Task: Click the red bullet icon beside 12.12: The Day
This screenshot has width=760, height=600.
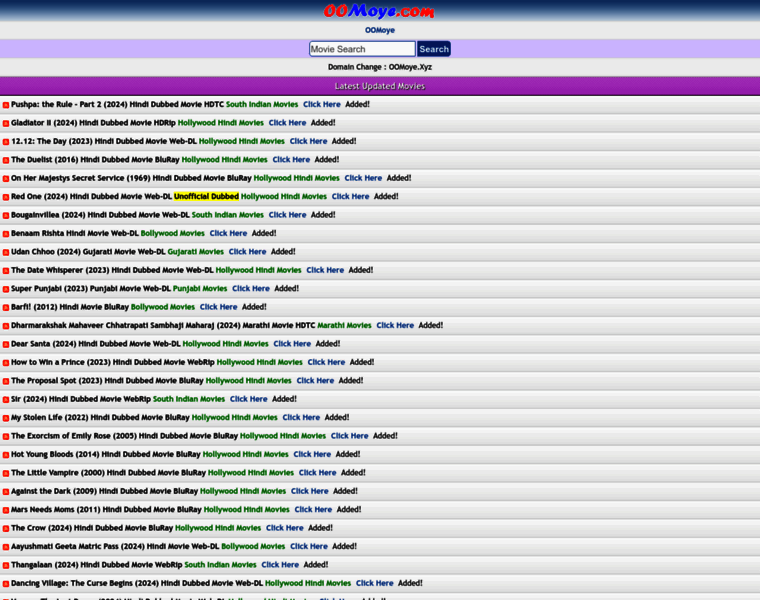Action: click(6, 142)
